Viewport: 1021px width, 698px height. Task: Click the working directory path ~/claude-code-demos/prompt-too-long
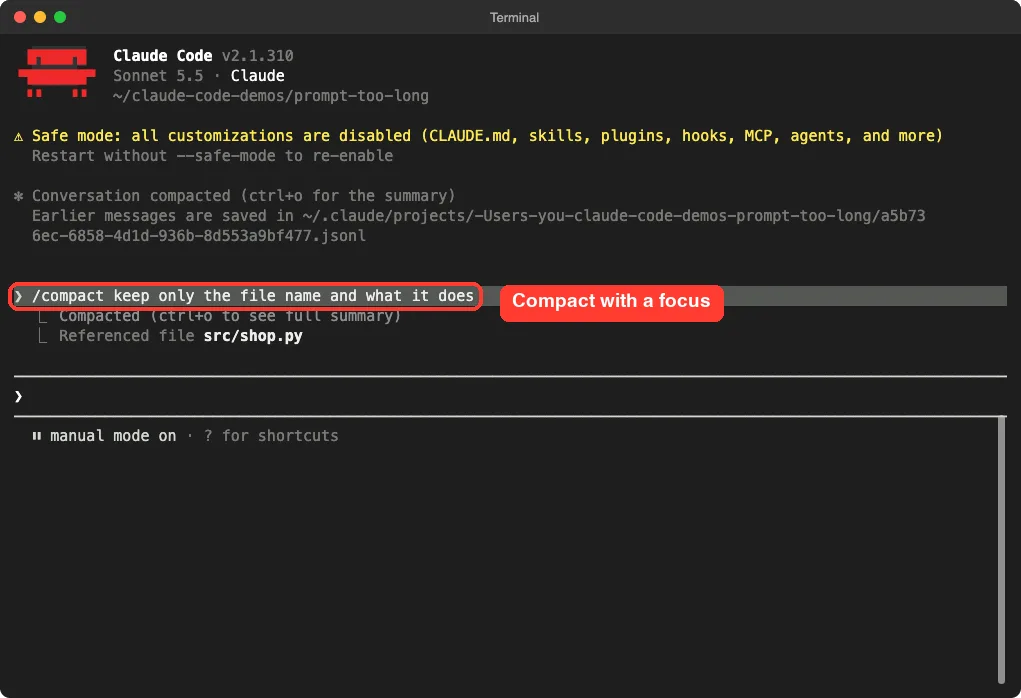tap(271, 96)
